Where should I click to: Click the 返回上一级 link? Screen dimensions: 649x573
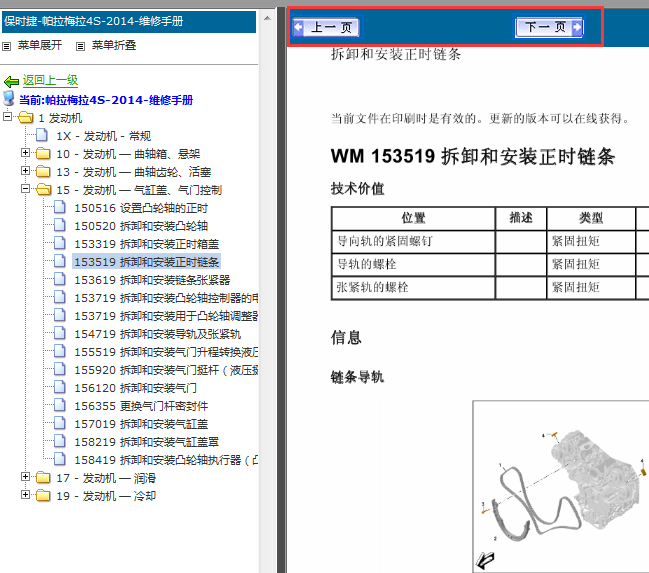click(50, 80)
